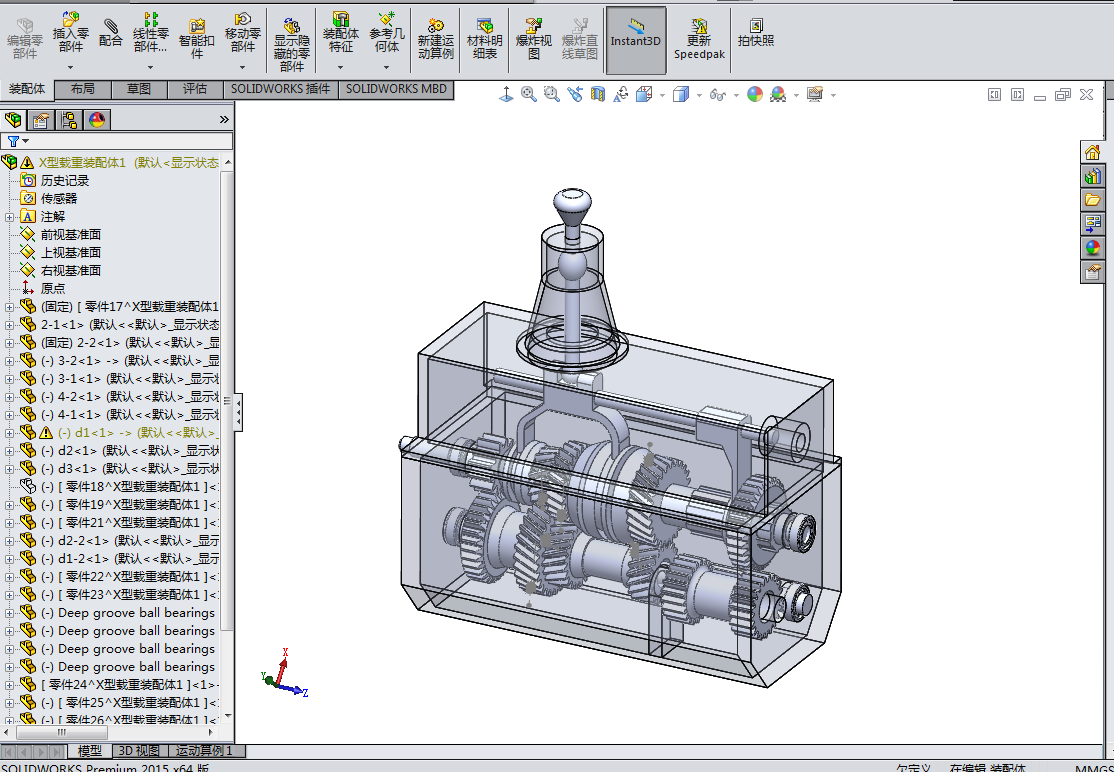This screenshot has width=1114, height=772.
Task: Select 前视基准面 (Front Plane) in tree
Action: point(70,235)
